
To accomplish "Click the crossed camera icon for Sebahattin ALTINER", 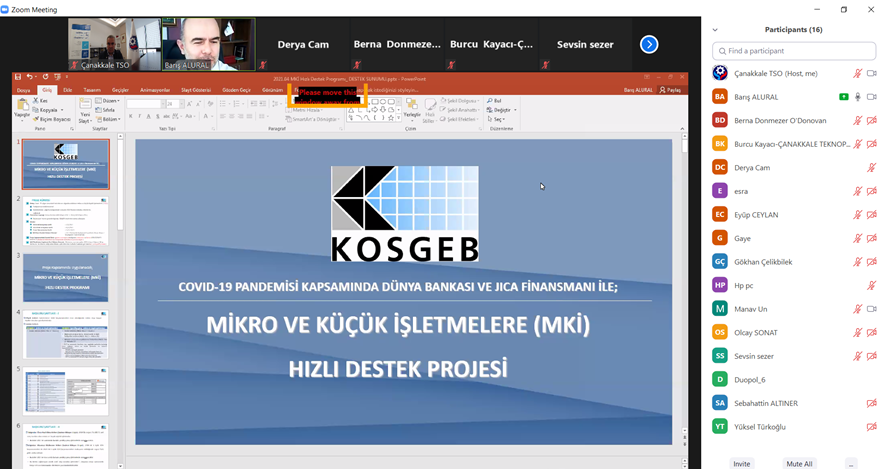I will [872, 403].
